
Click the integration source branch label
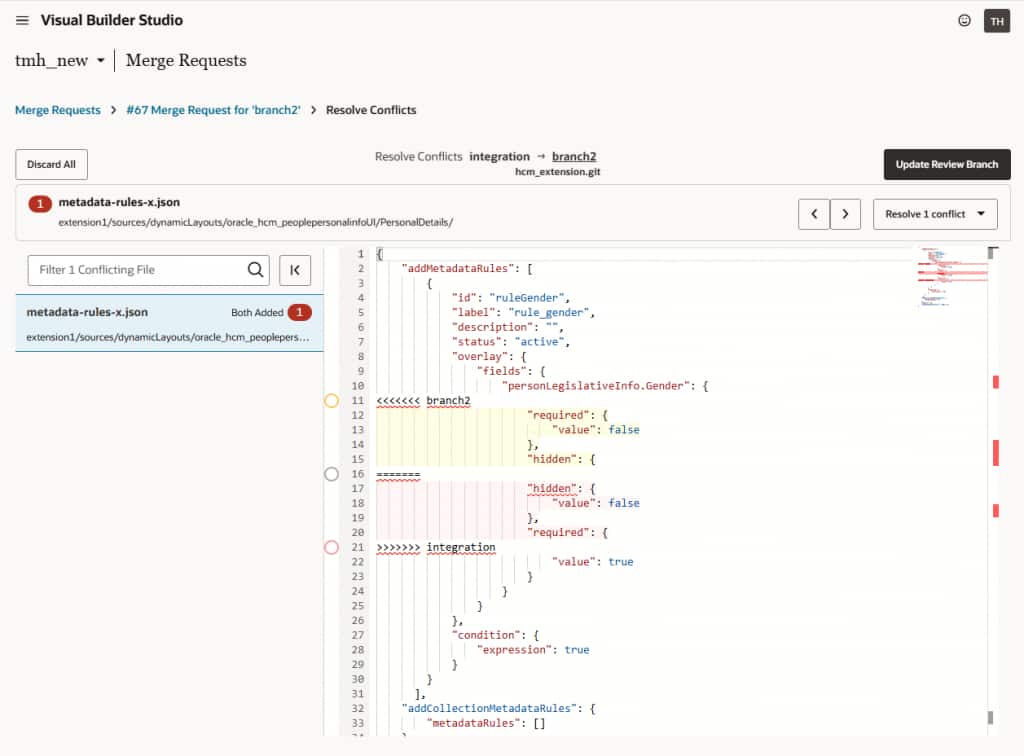coord(500,156)
